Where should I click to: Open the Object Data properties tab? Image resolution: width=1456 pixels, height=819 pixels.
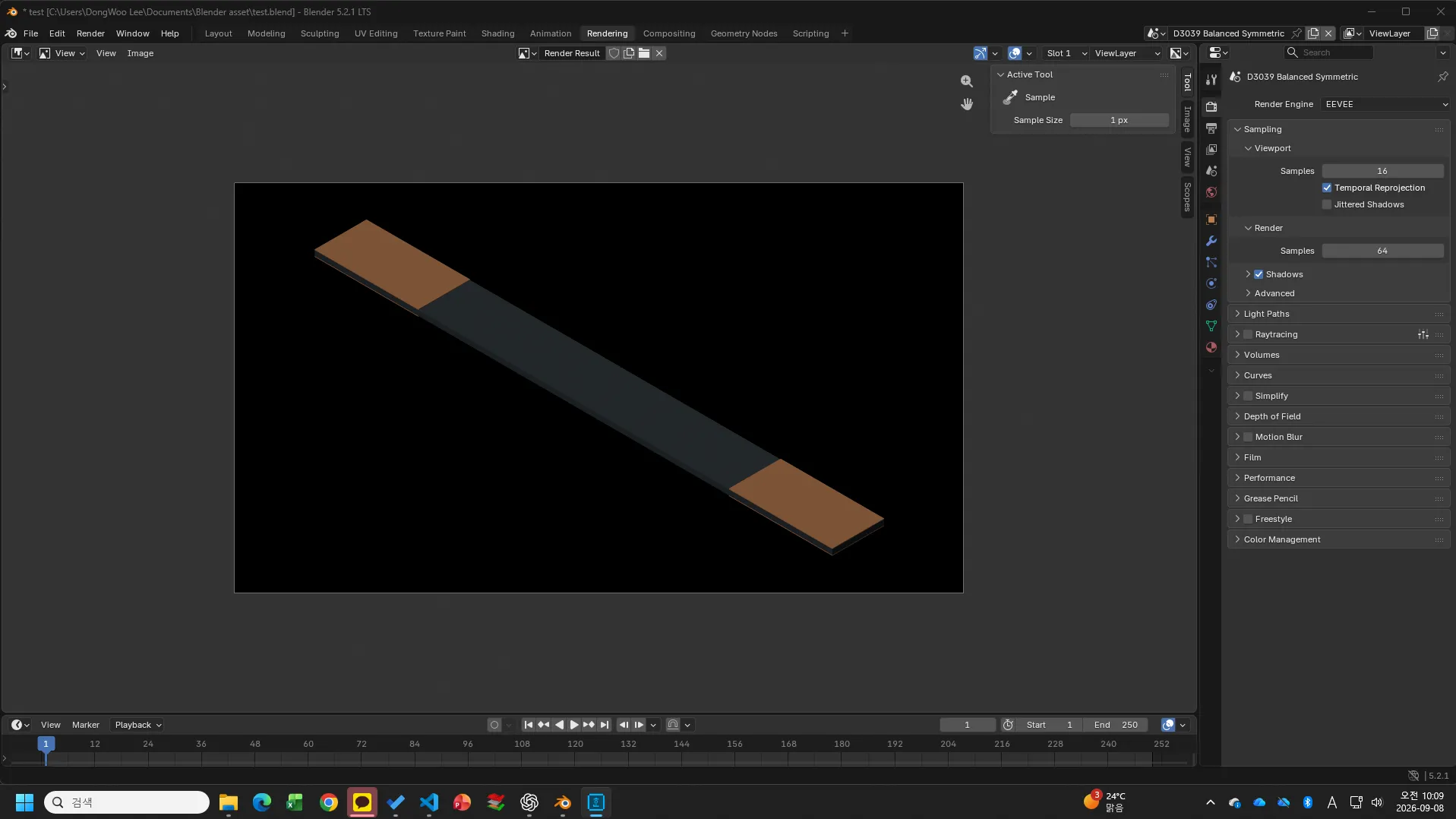coord(1211,326)
